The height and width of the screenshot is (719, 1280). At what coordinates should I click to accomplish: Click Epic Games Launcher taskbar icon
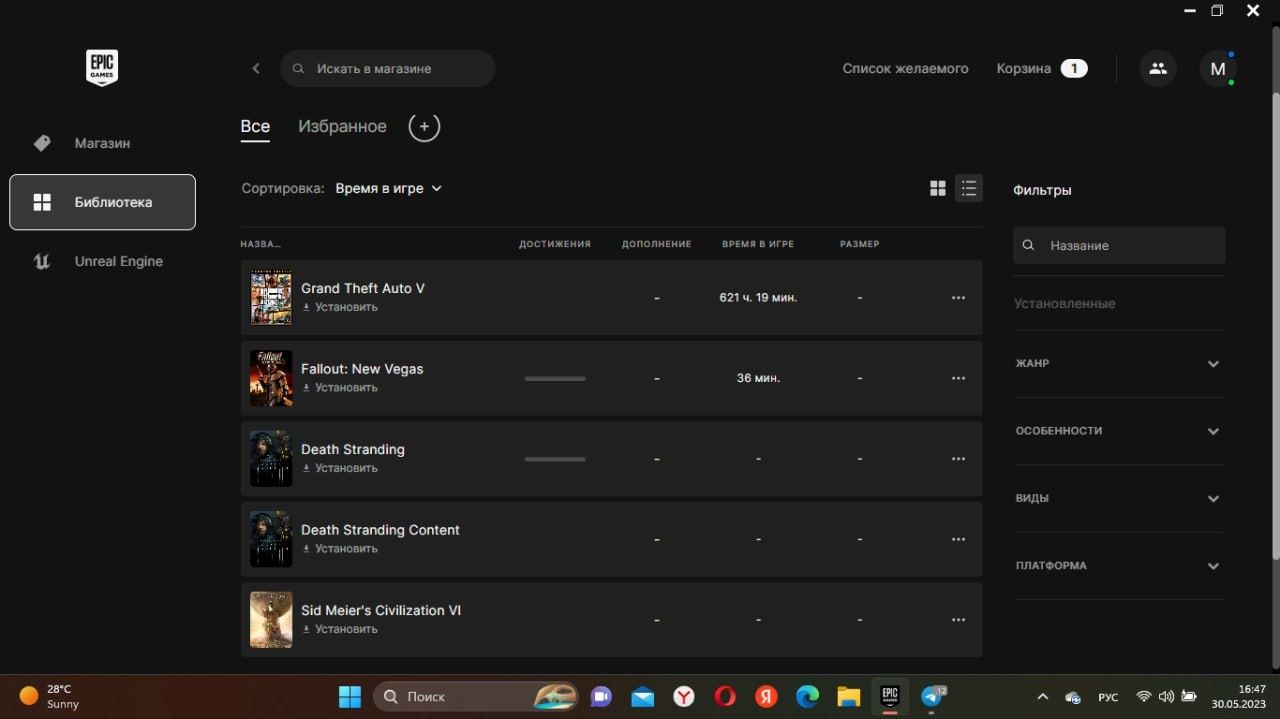[x=889, y=696]
